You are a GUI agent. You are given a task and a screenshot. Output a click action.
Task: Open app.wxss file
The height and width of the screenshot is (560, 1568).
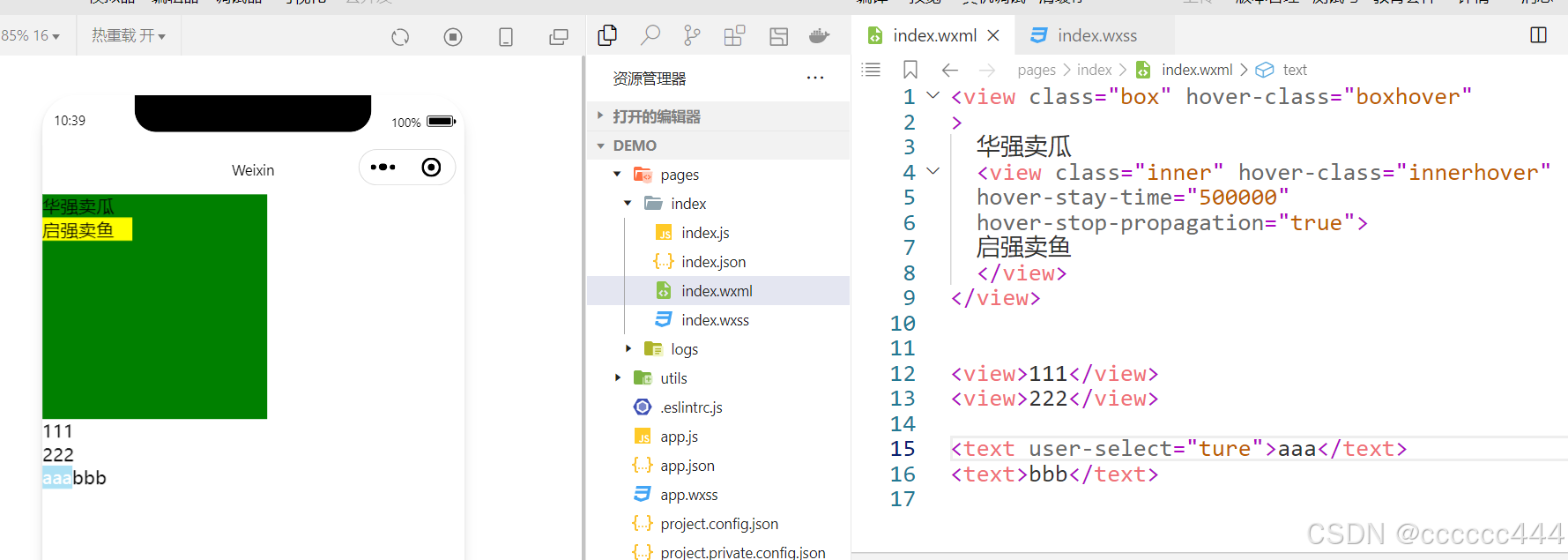pos(718,495)
